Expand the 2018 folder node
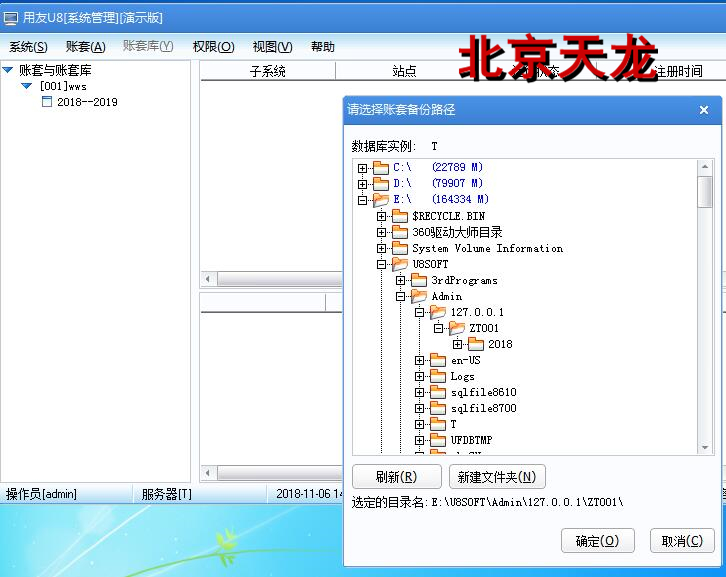Image resolution: width=726 pixels, height=577 pixels. click(x=457, y=345)
